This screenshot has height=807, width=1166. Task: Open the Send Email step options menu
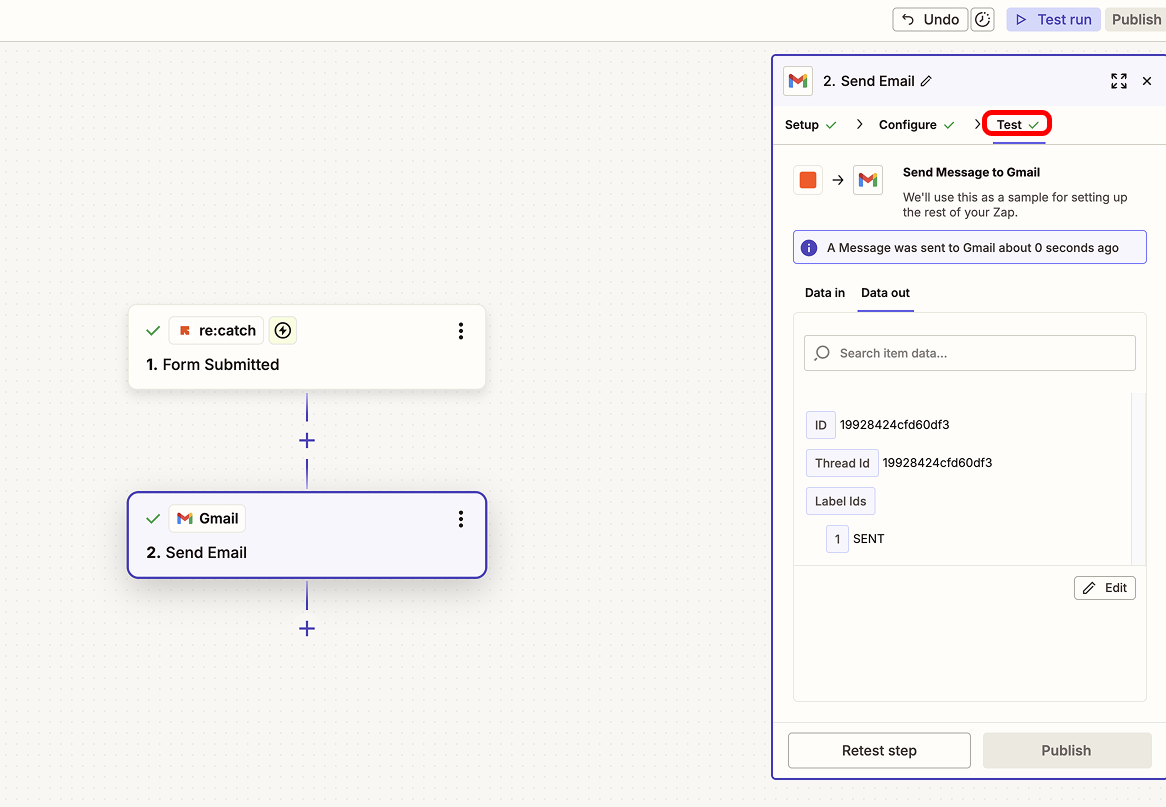coord(461,519)
